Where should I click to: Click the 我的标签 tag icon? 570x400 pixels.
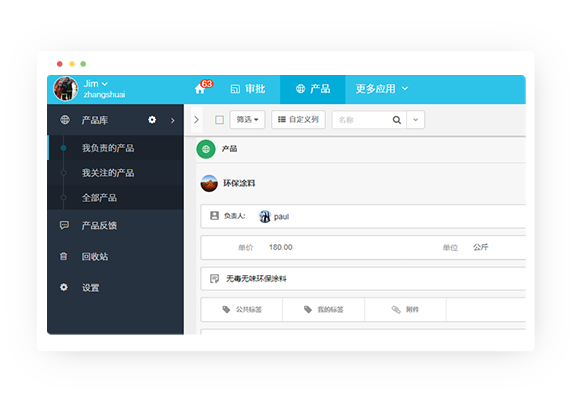[308, 309]
